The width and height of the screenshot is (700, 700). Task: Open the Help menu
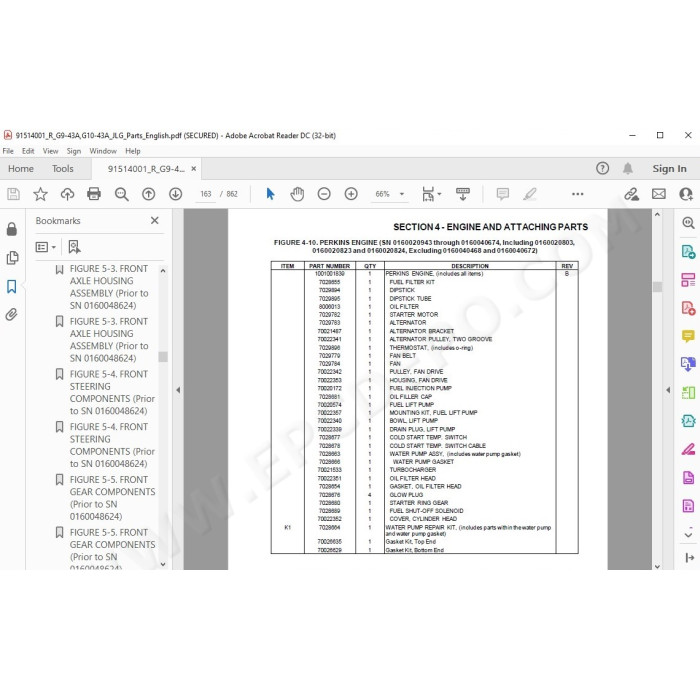tap(133, 151)
